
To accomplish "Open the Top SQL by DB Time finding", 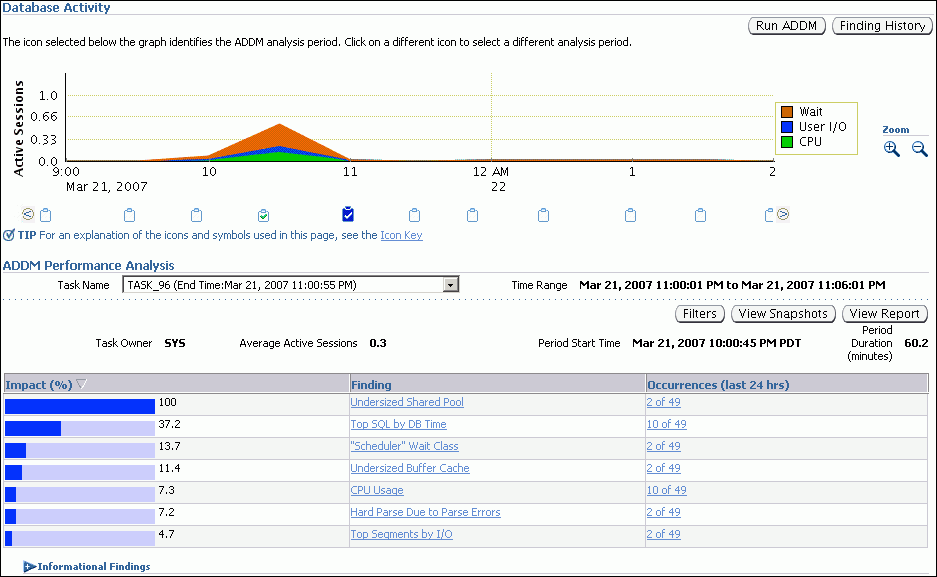I will pyautogui.click(x=399, y=424).
